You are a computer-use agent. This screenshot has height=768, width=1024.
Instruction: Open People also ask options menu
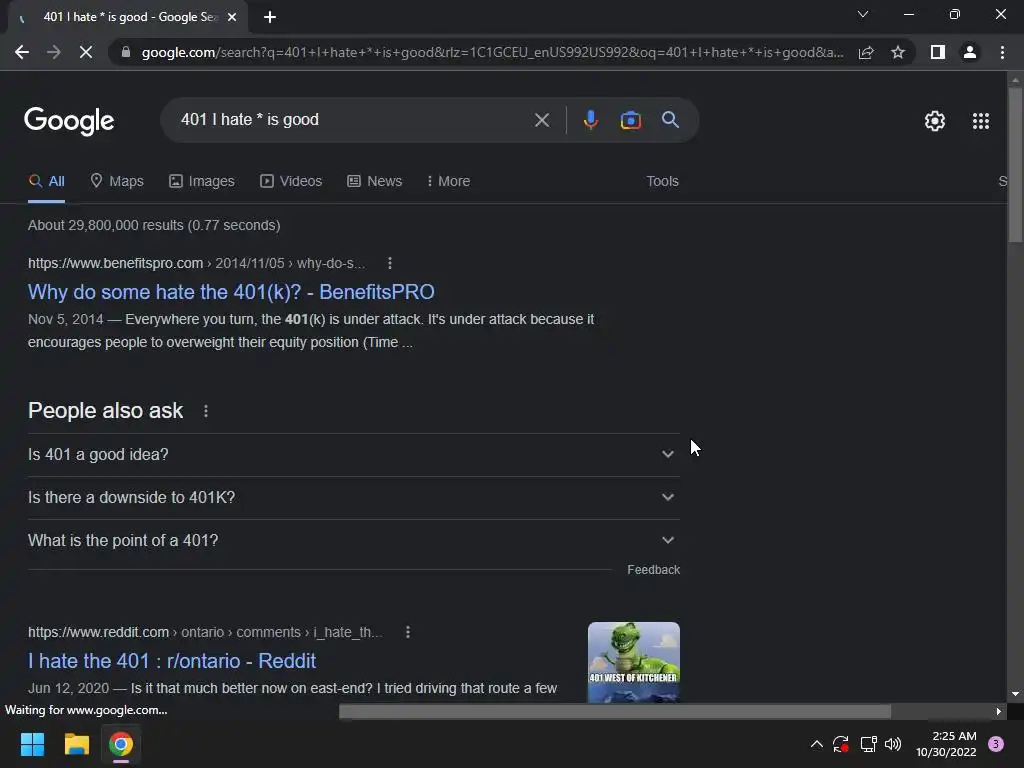[206, 411]
